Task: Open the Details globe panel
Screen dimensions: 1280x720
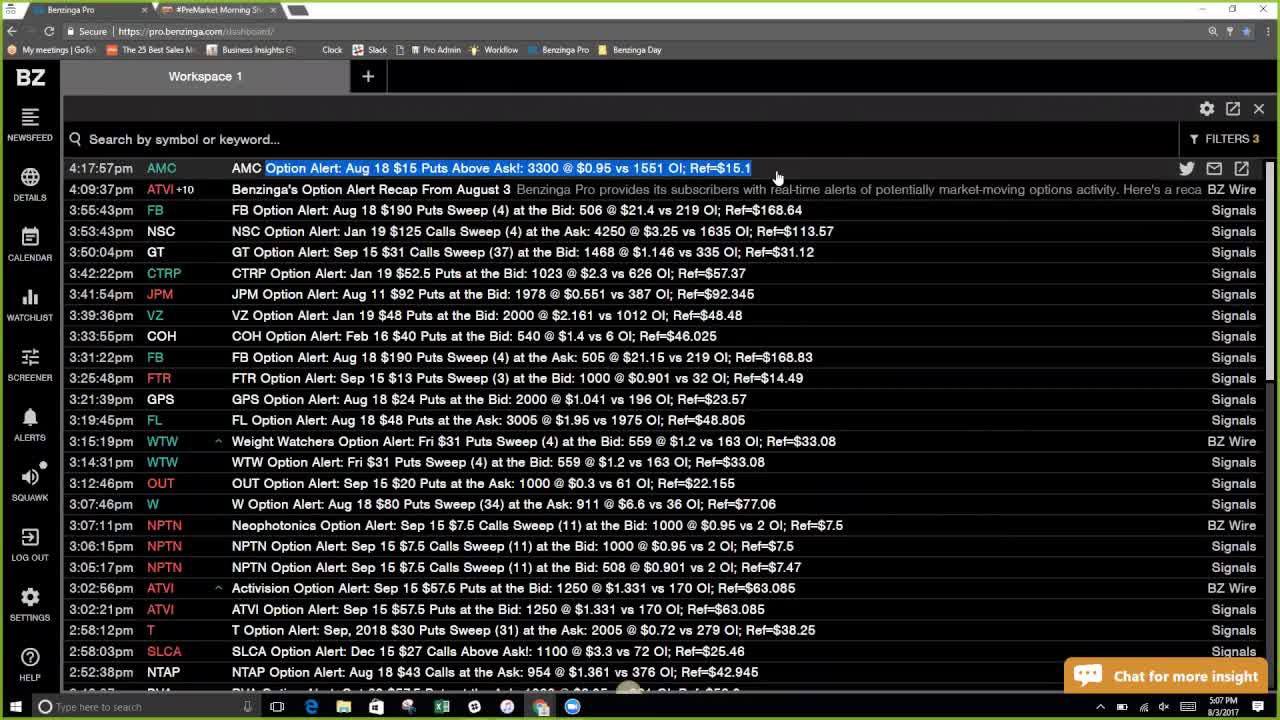Action: click(30, 185)
